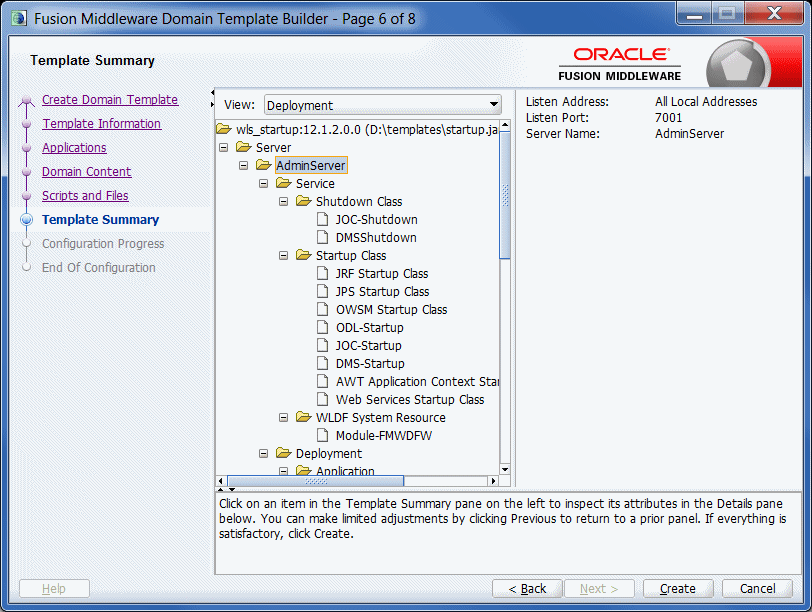Go to the Scripts and Files step
This screenshot has height=612, width=812.
point(85,195)
